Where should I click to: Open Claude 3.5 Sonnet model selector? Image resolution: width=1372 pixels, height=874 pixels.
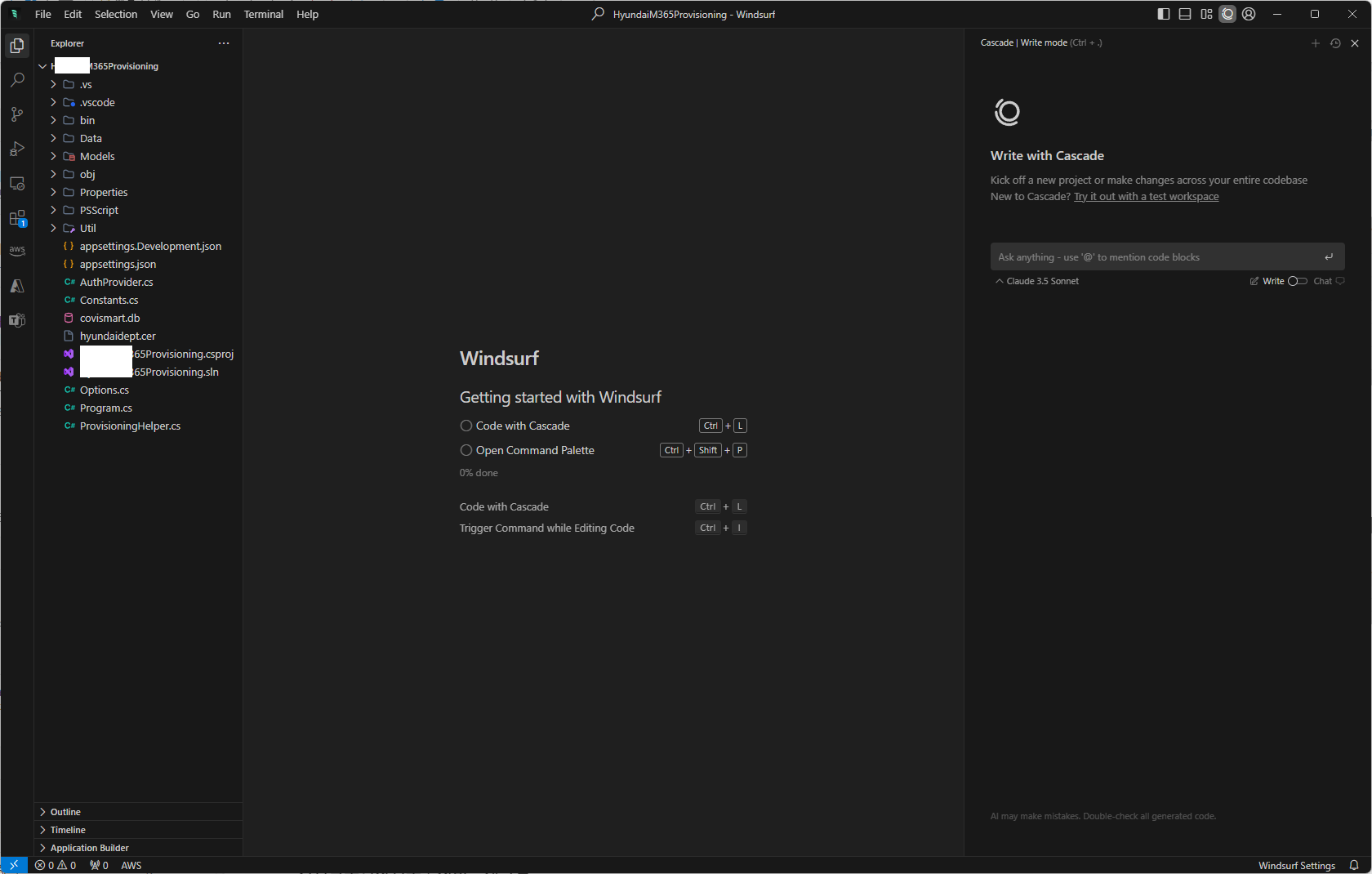point(1037,281)
